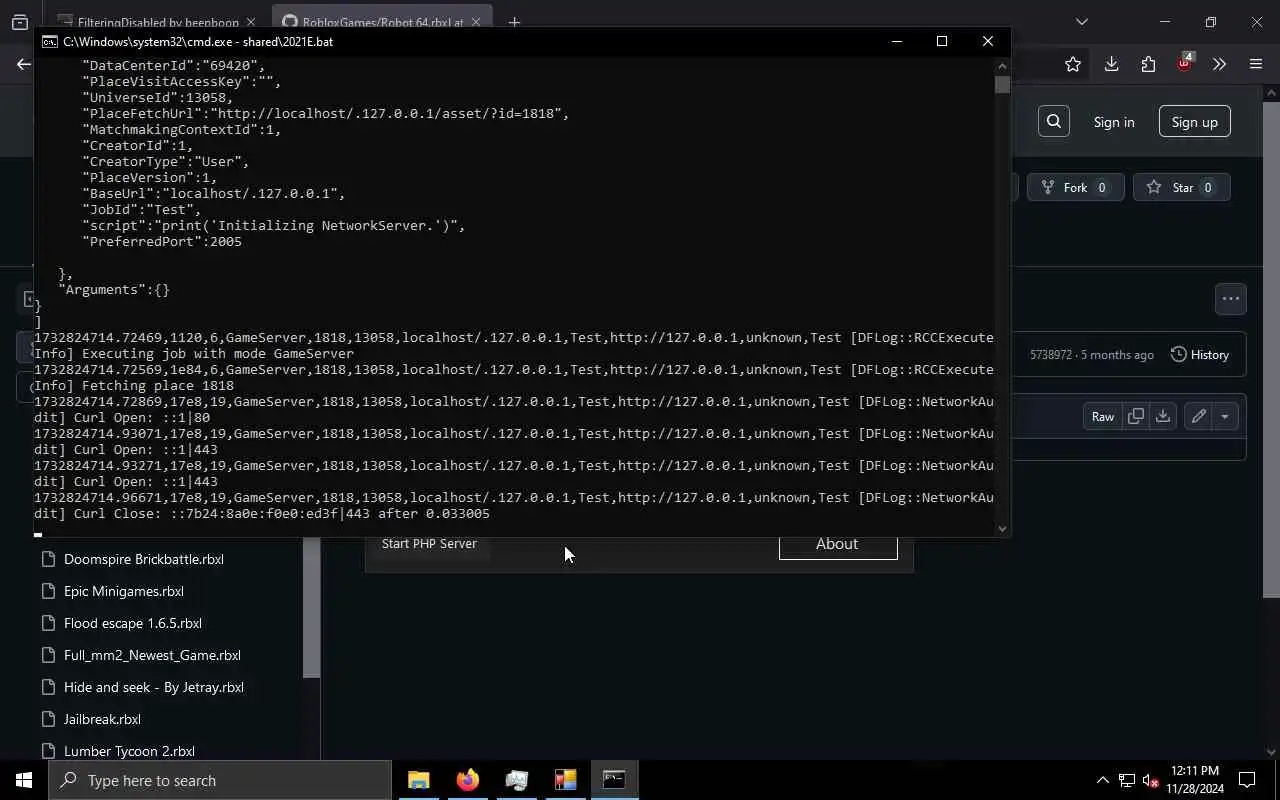Image resolution: width=1280 pixels, height=800 pixels.
Task: Open the Firefox View icon at top-left
Action: [x=20, y=22]
